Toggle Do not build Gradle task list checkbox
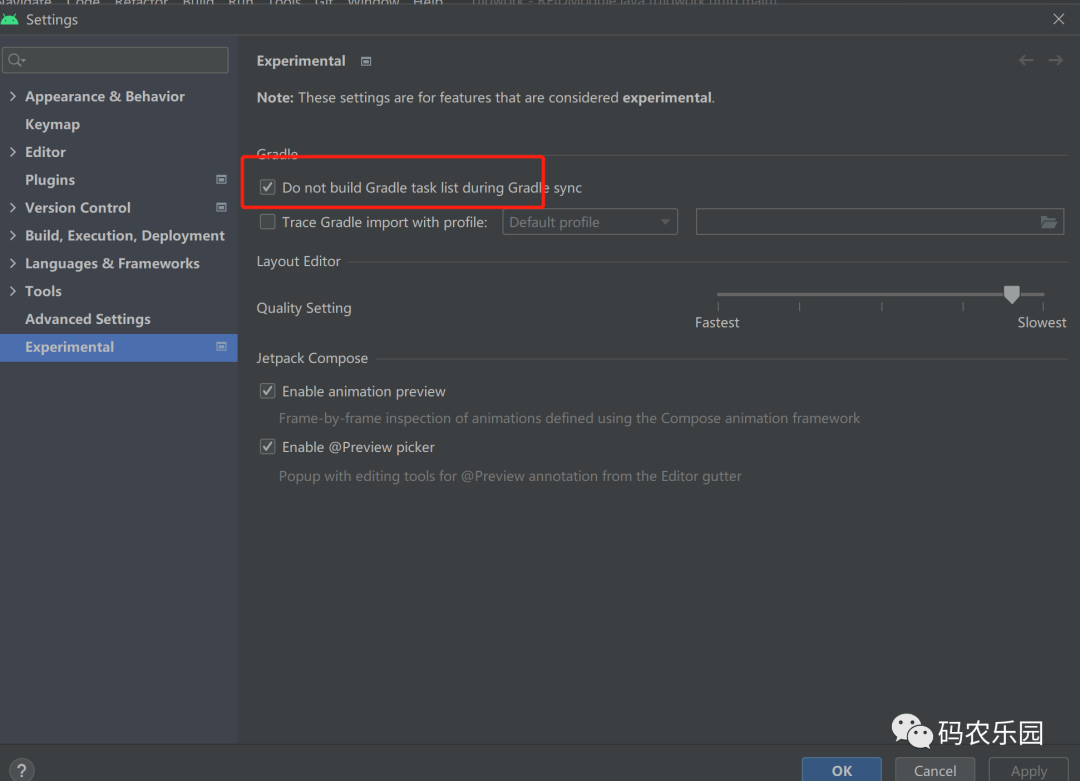 point(267,187)
